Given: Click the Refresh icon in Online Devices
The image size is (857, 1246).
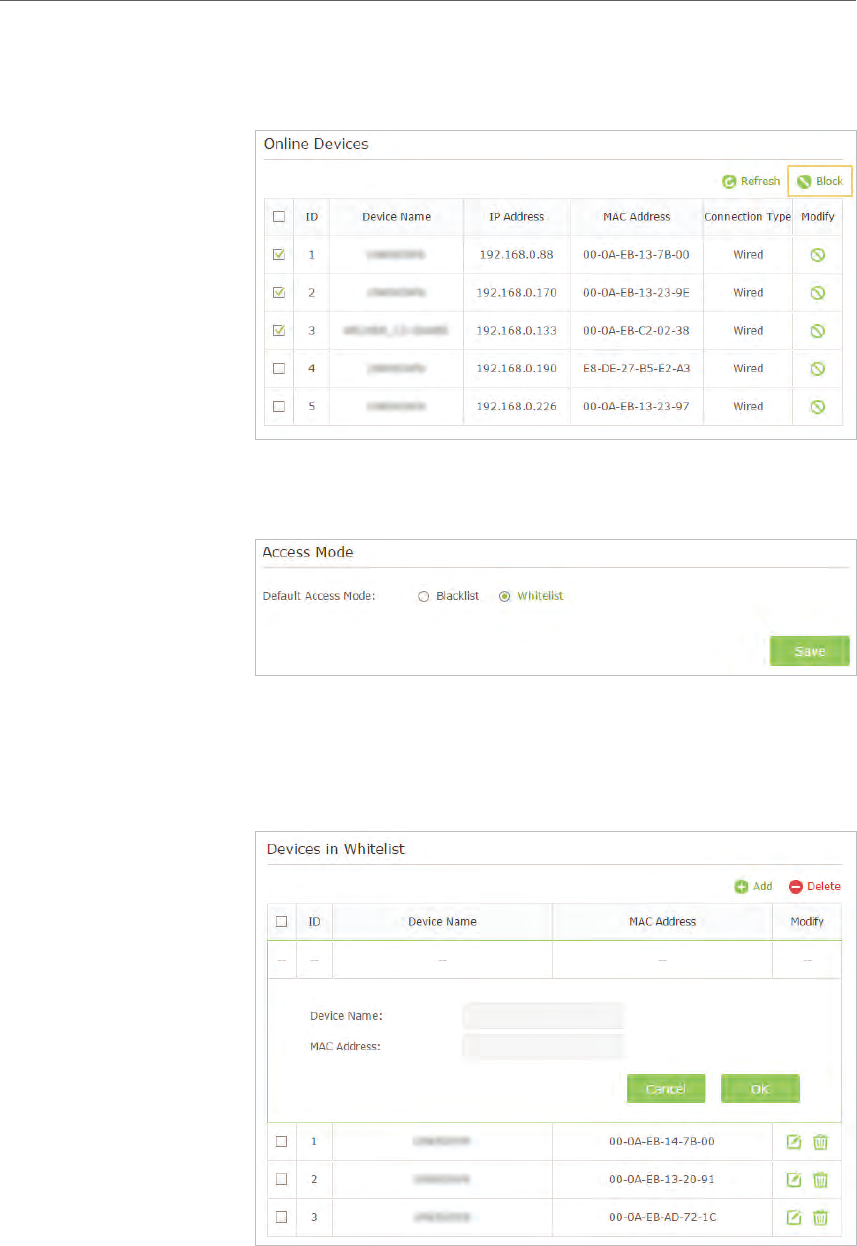Looking at the screenshot, I should (x=729, y=182).
